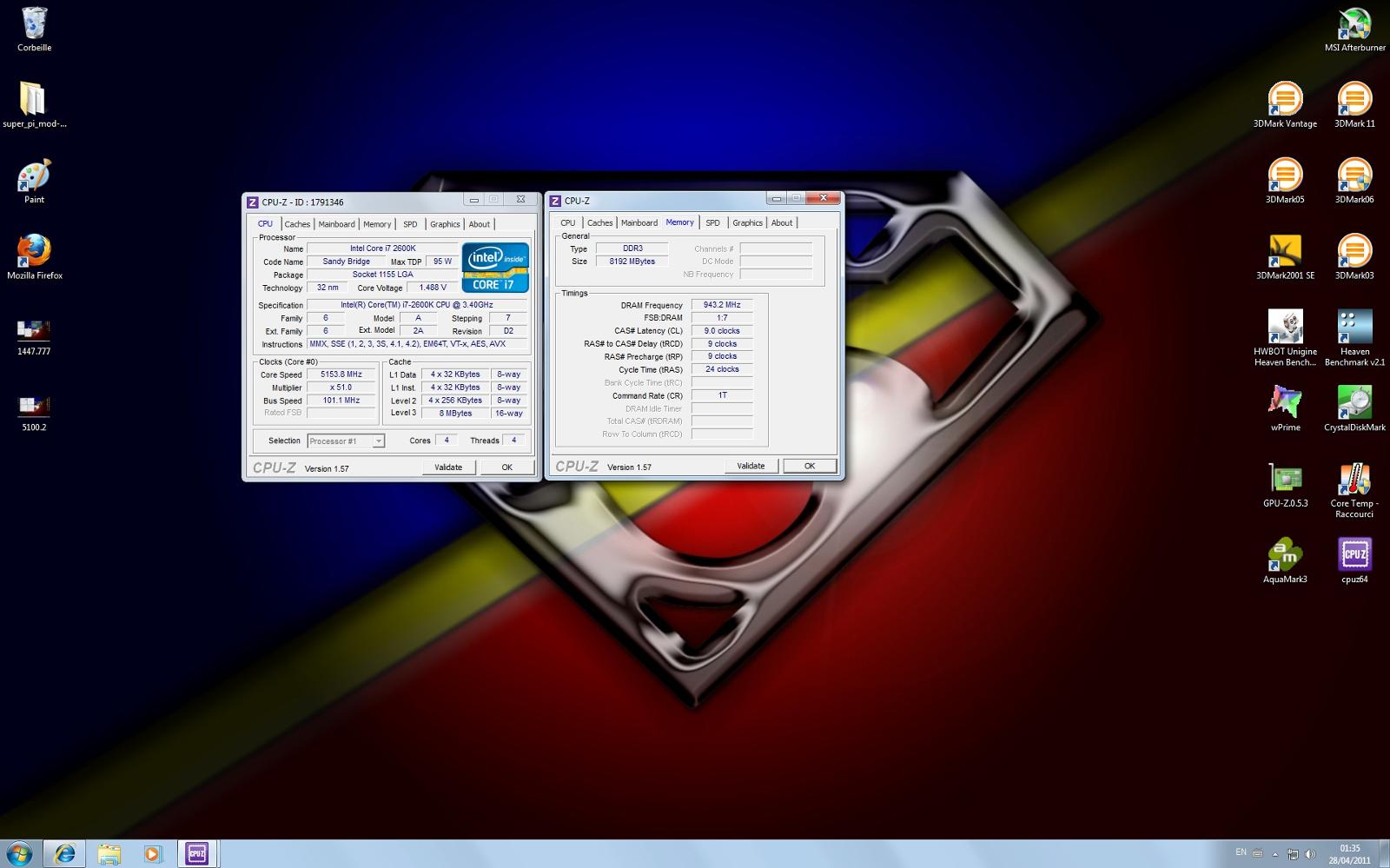Viewport: 1390px width, 868px height.
Task: Launch Mozilla Firefox desktop shortcut
Action: (34, 256)
